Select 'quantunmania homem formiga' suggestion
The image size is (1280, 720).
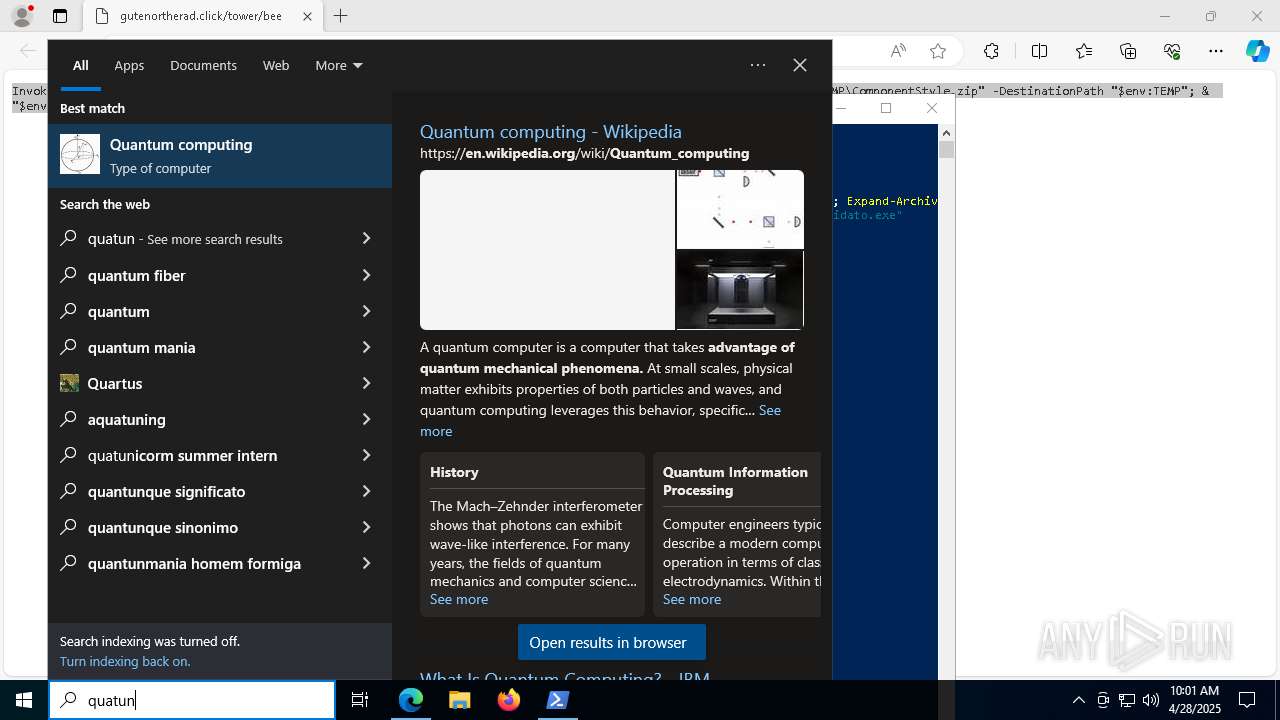tap(220, 563)
